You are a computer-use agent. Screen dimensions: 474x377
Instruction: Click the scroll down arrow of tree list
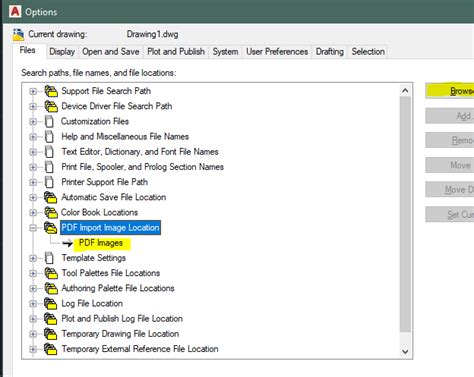(x=405, y=352)
